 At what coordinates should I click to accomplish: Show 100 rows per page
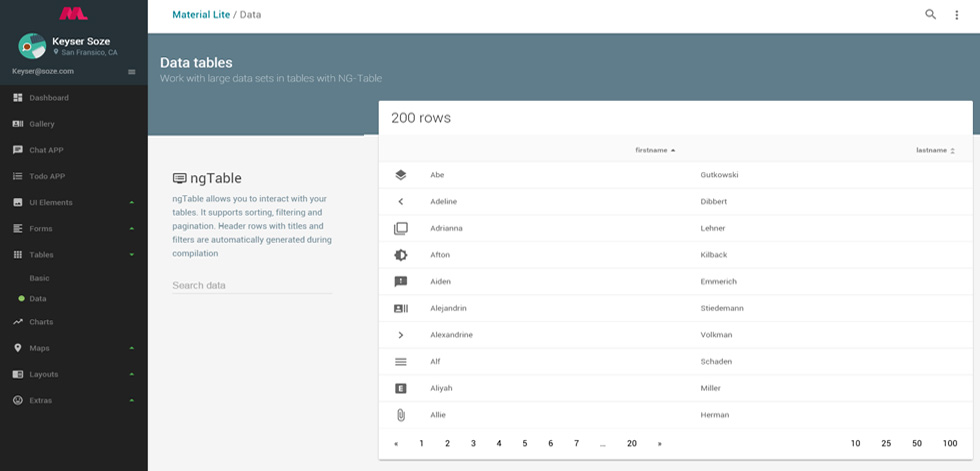click(x=950, y=444)
